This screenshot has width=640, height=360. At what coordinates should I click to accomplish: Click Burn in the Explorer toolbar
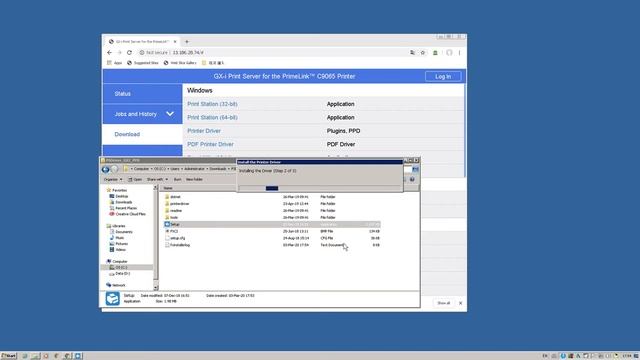click(x=177, y=180)
